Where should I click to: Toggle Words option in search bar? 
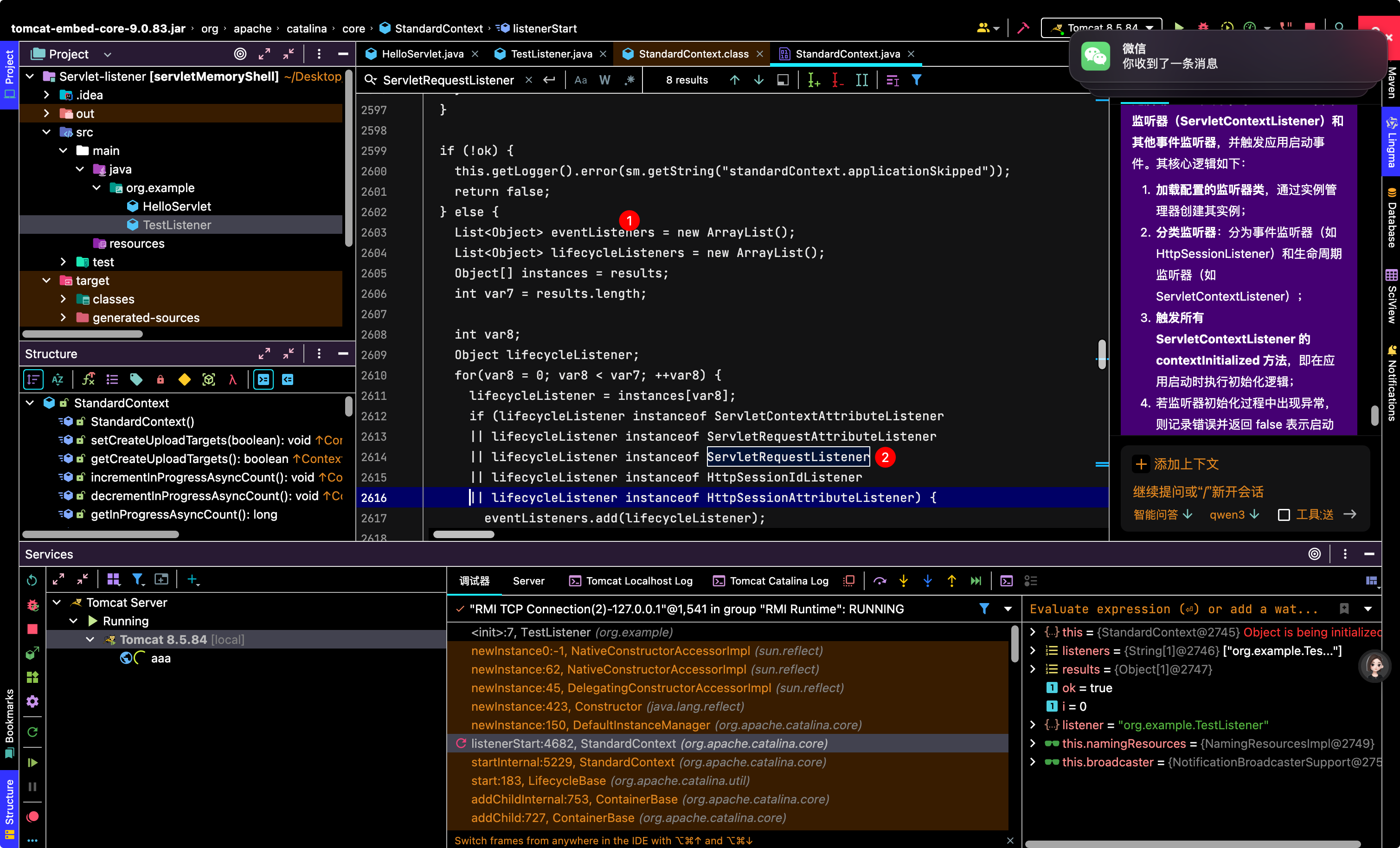click(x=604, y=80)
